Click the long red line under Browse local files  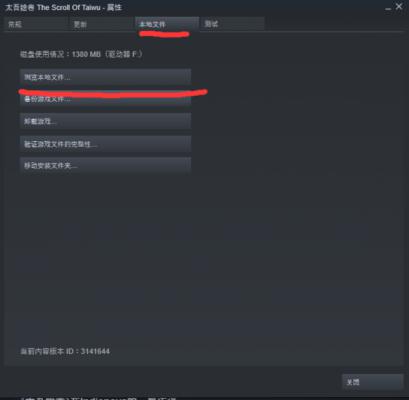pyautogui.click(x=113, y=93)
